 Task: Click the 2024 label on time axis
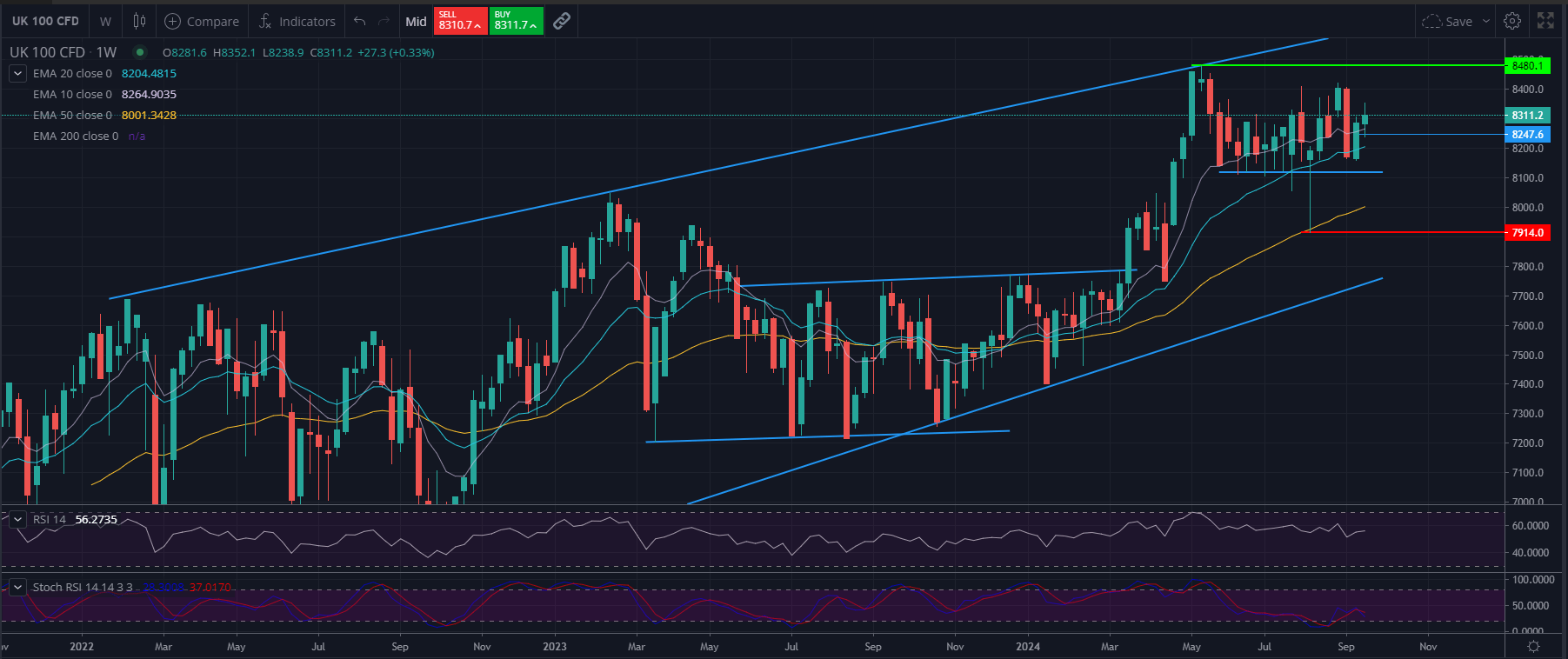(x=1028, y=646)
